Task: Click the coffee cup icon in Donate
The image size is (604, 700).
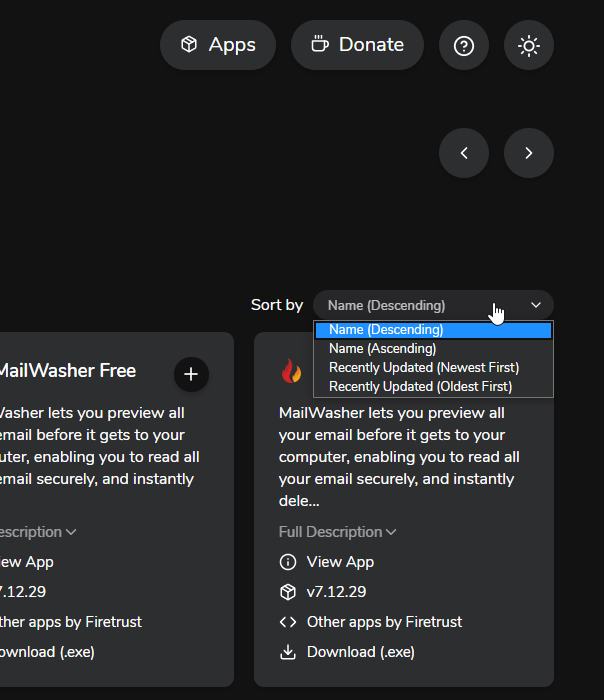Action: (x=320, y=44)
